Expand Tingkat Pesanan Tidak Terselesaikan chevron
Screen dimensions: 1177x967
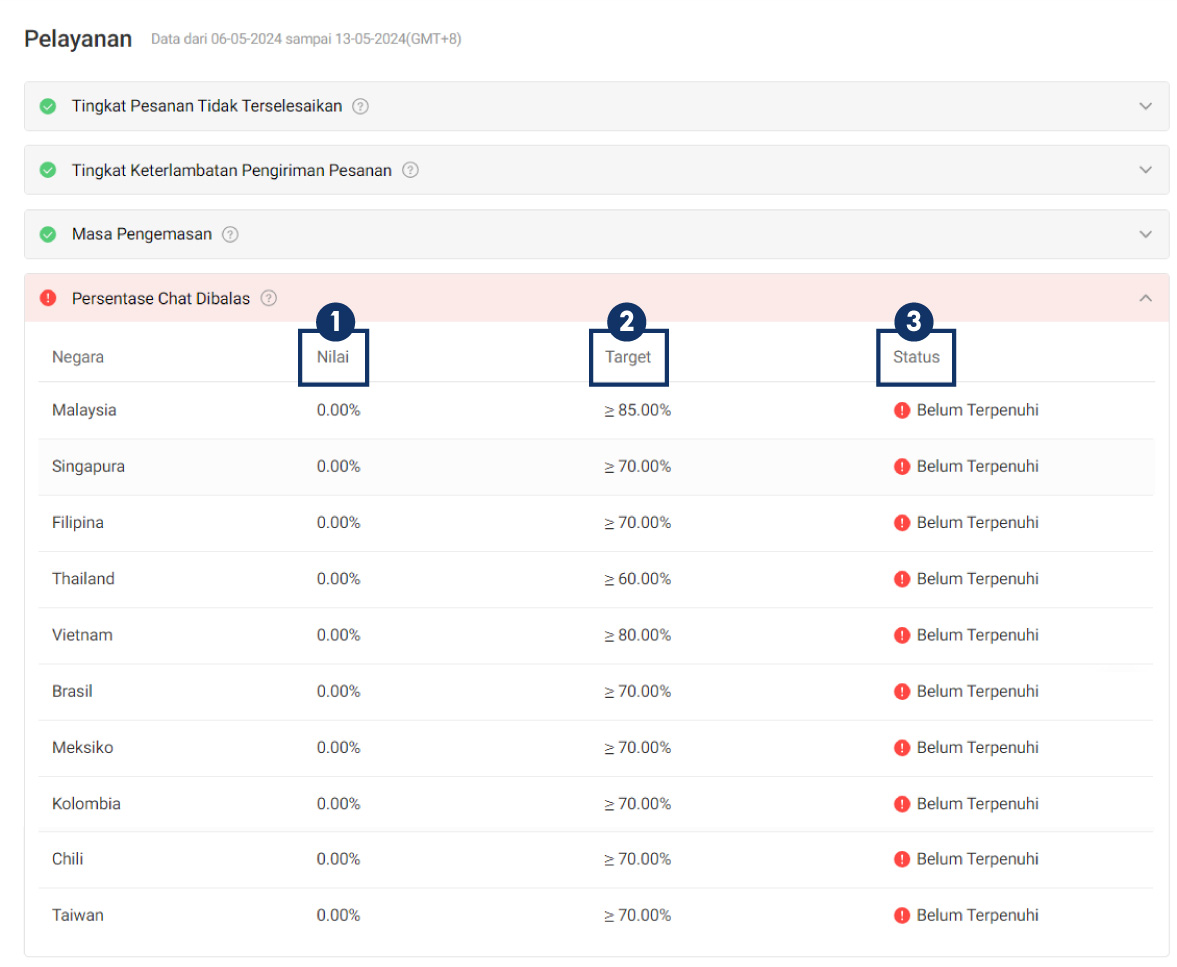click(x=1145, y=107)
